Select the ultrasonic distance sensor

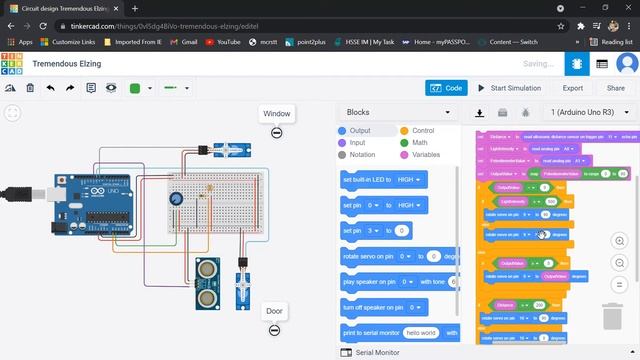(208, 283)
